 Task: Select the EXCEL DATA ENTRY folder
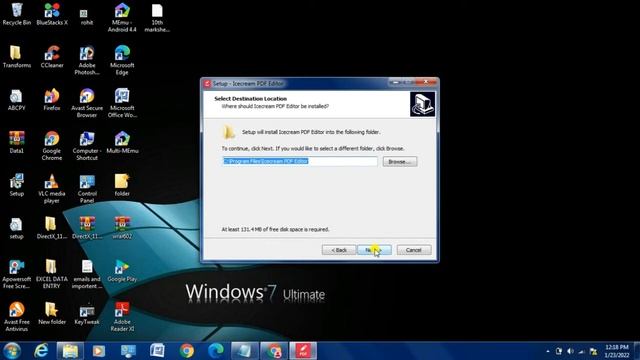point(52,274)
